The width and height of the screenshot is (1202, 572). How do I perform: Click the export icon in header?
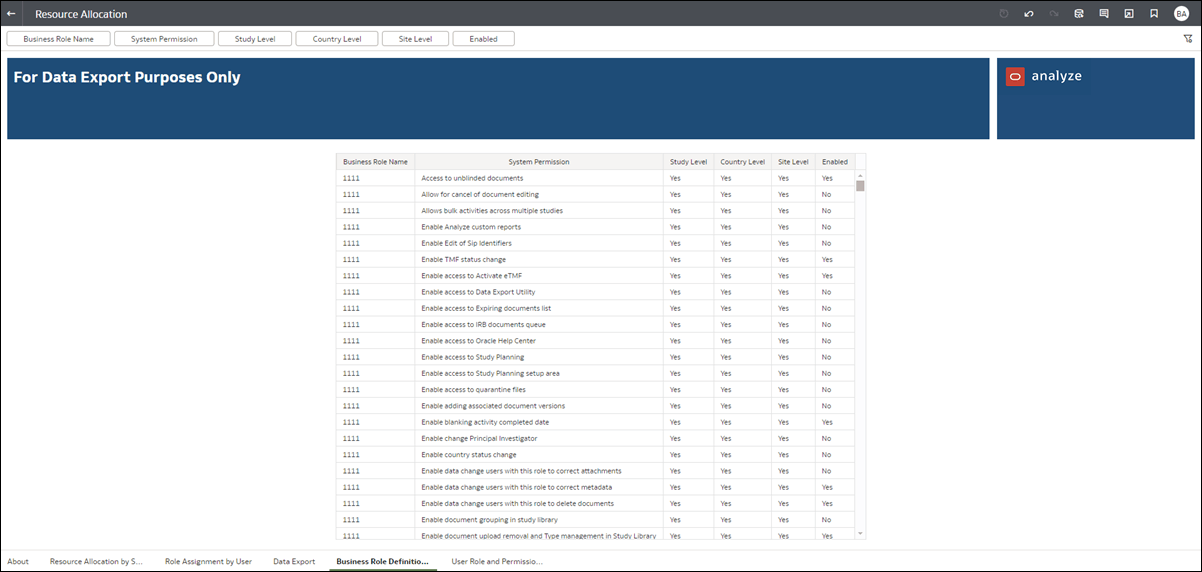point(1129,14)
